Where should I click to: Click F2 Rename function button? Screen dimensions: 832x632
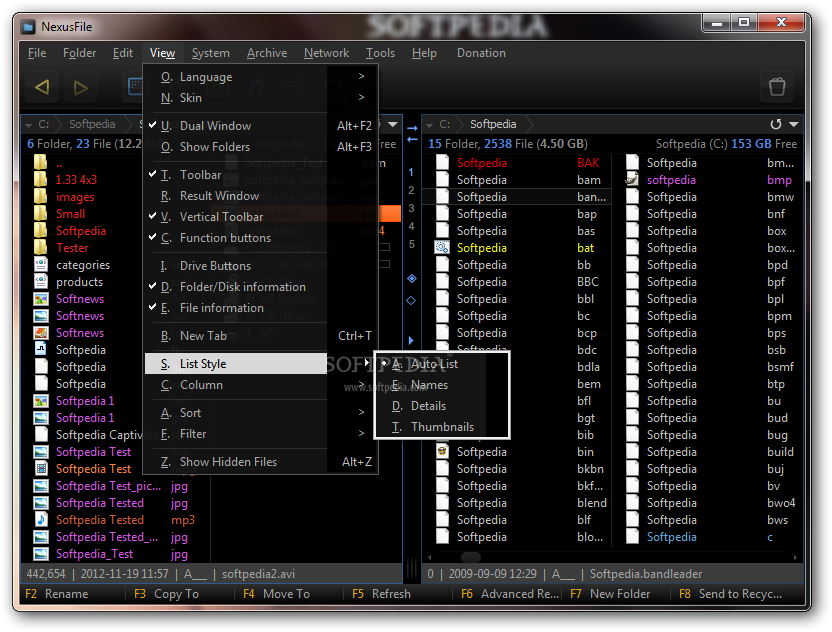pos(57,594)
